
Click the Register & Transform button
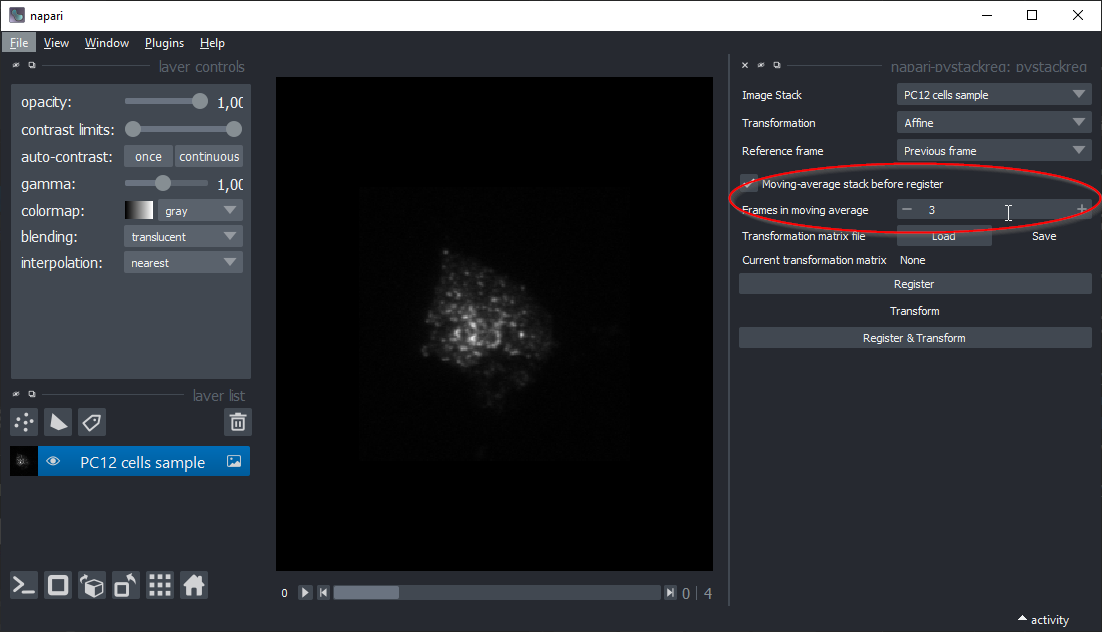point(914,338)
